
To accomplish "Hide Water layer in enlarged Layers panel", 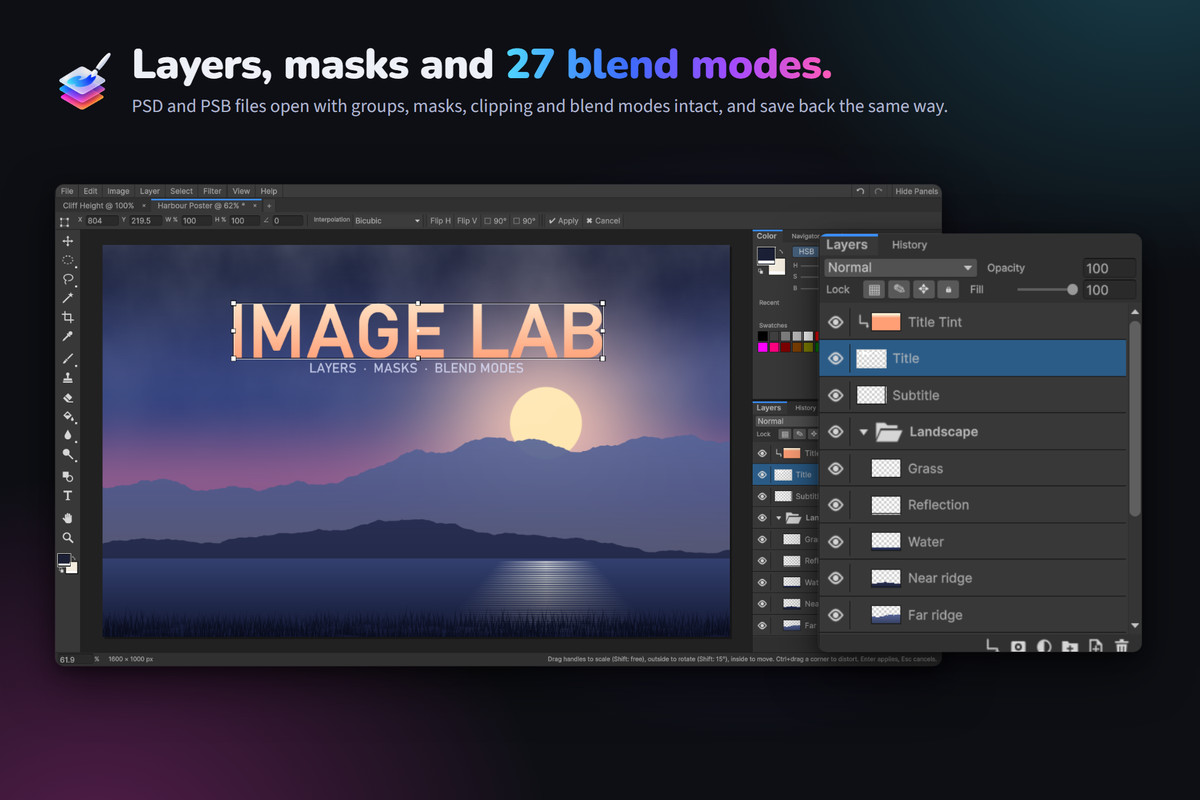I will pos(835,541).
